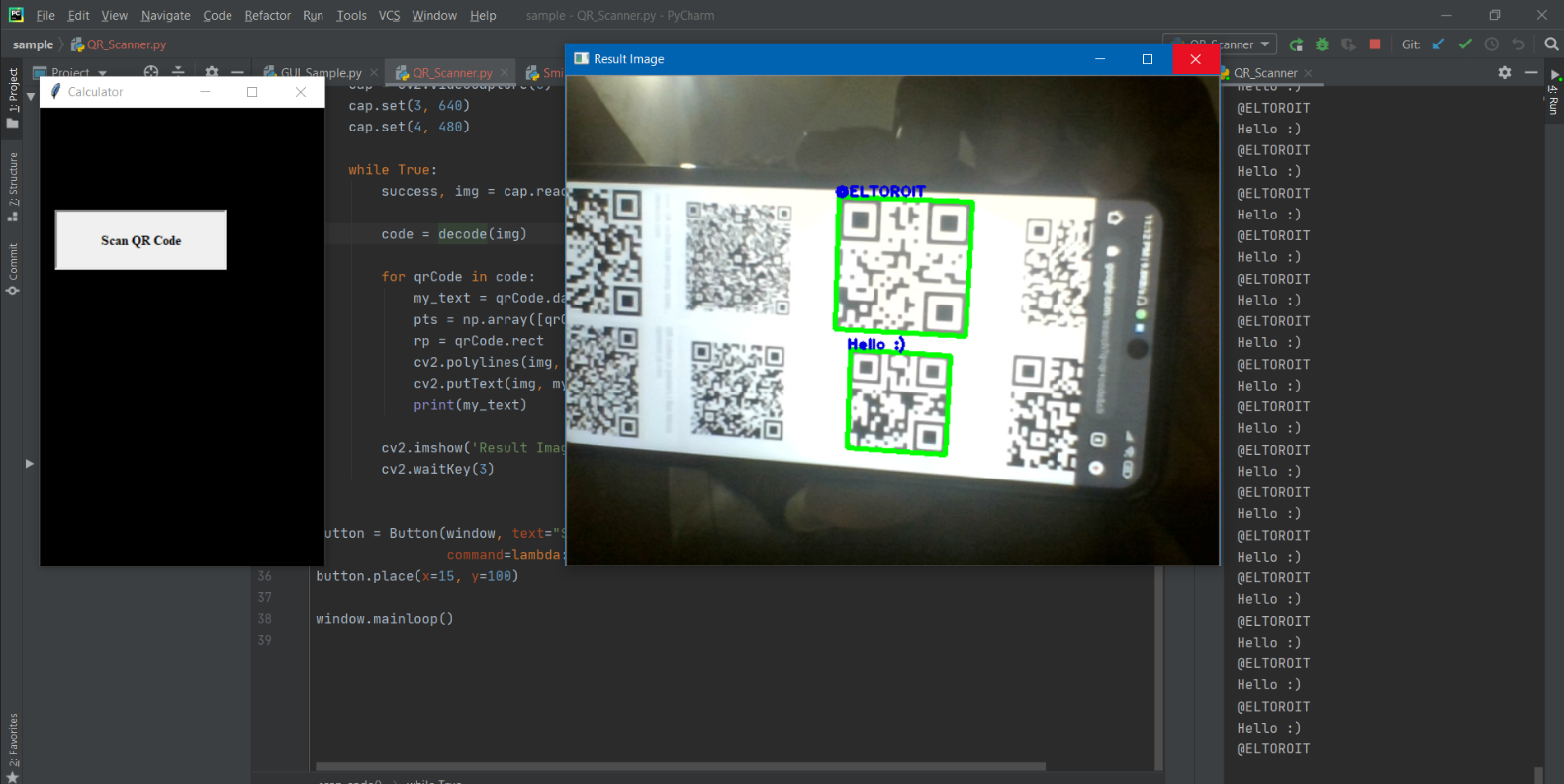This screenshot has height=784, width=1564.
Task: Click Project panel locate-file target icon
Action: [x=151, y=72]
